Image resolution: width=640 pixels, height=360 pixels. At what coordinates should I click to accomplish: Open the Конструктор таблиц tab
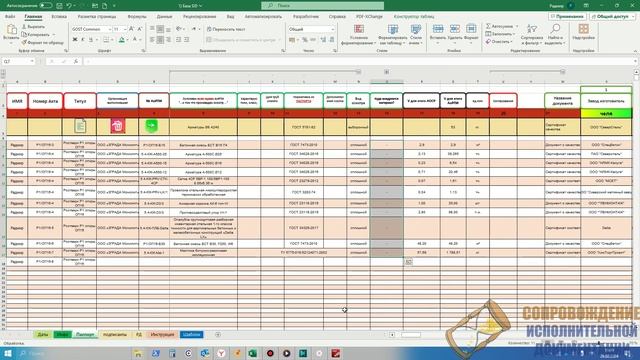[x=414, y=17]
